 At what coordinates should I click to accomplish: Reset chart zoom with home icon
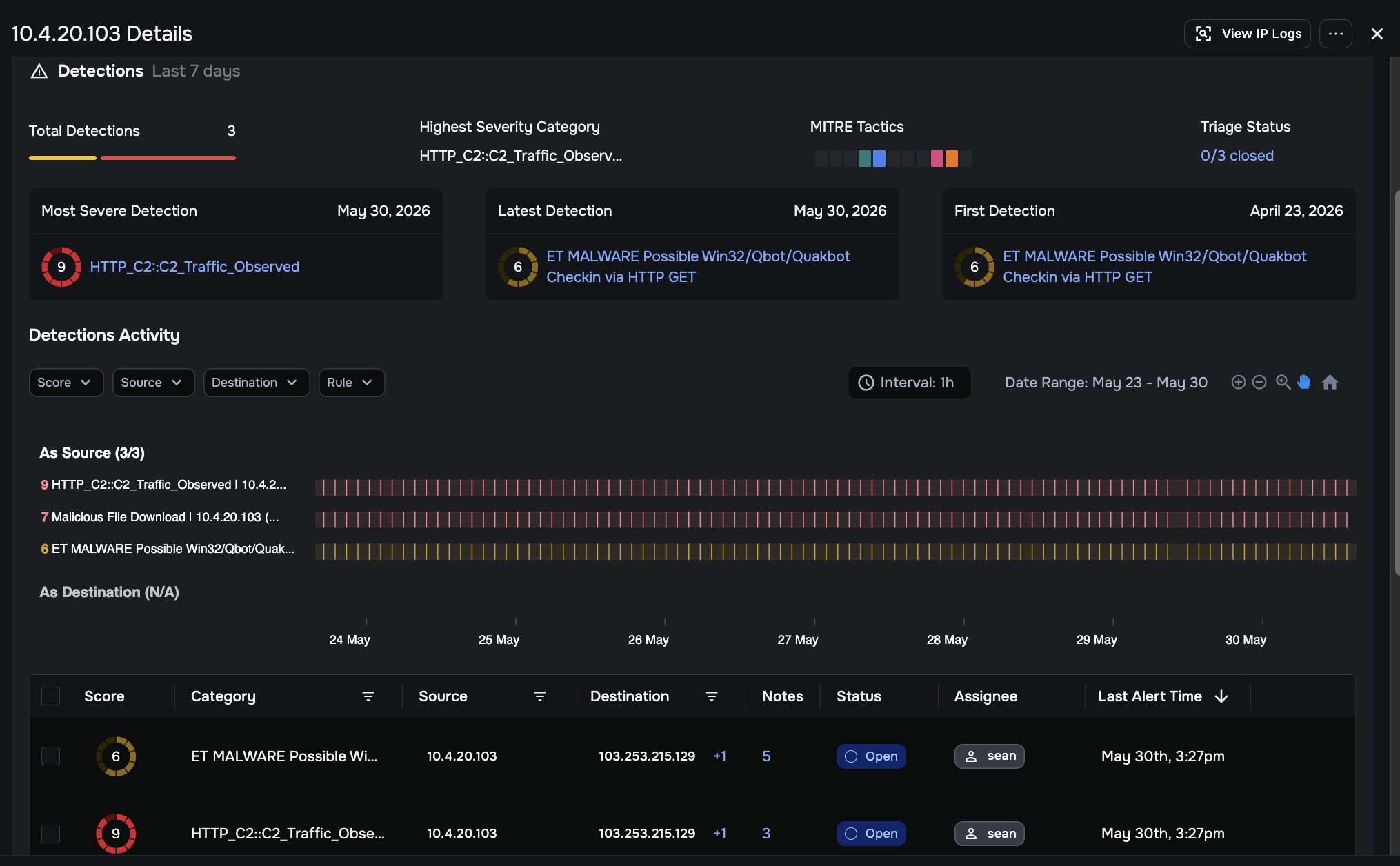[1330, 382]
